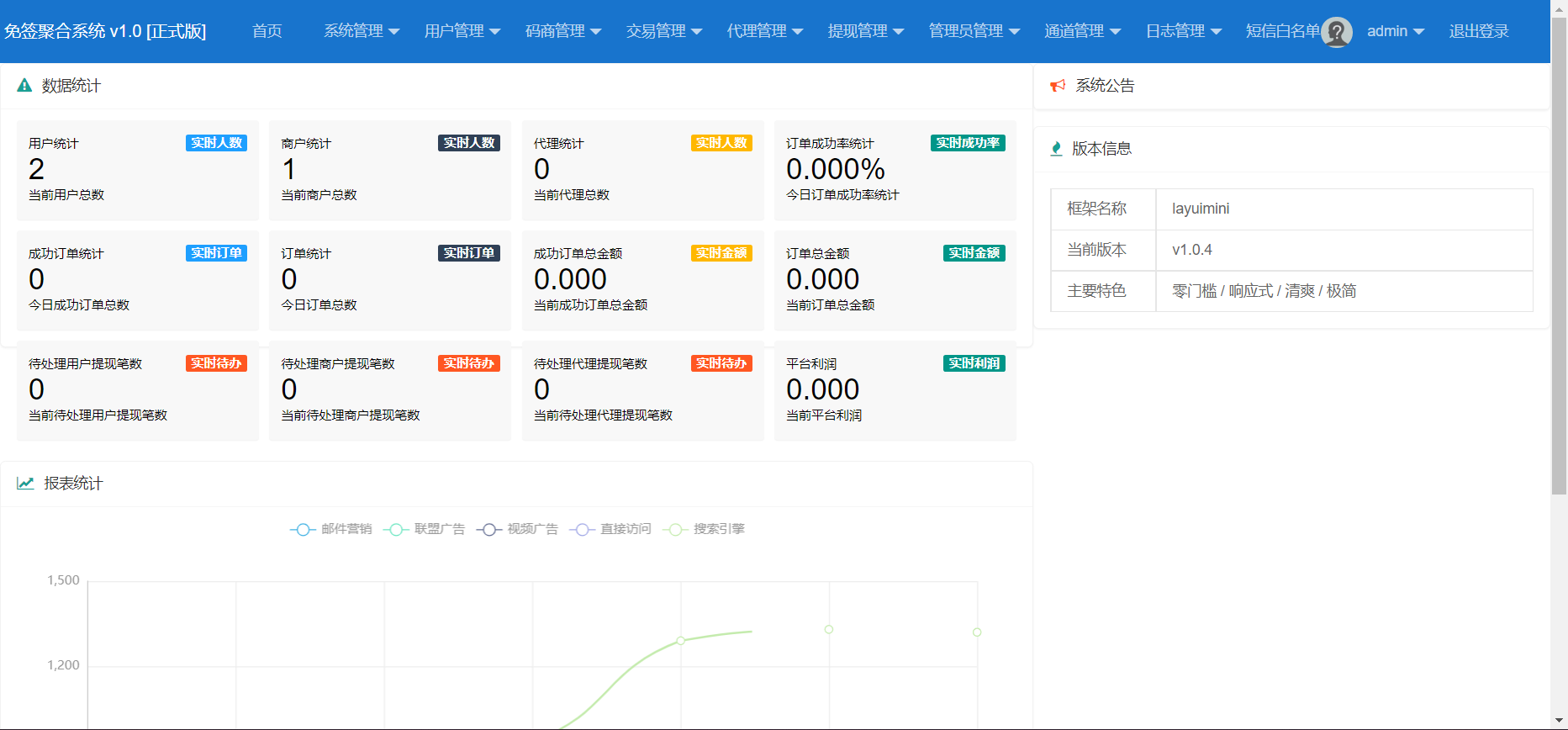Viewport: 1568px width, 730px height.
Task: Click the chart data point on the green line
Action: pos(681,641)
